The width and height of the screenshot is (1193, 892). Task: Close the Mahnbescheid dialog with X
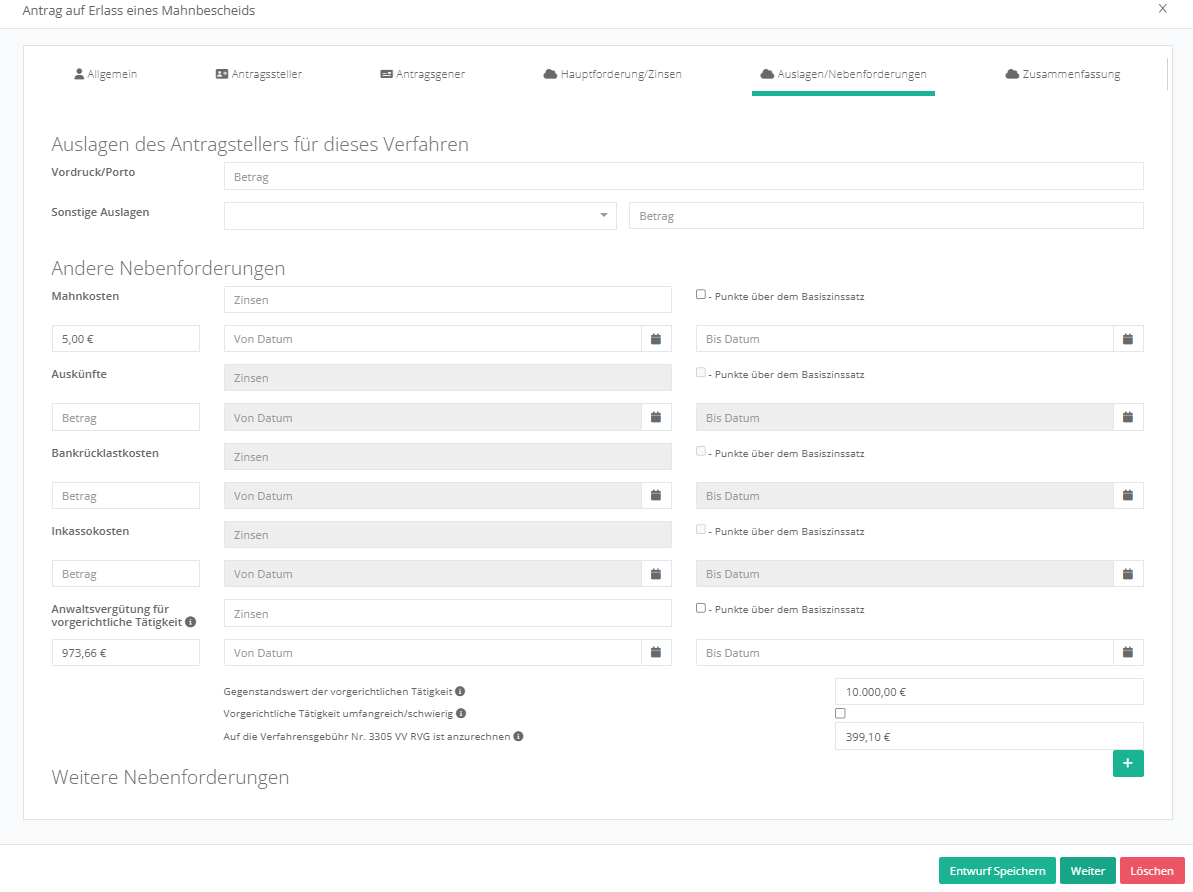click(x=1162, y=9)
